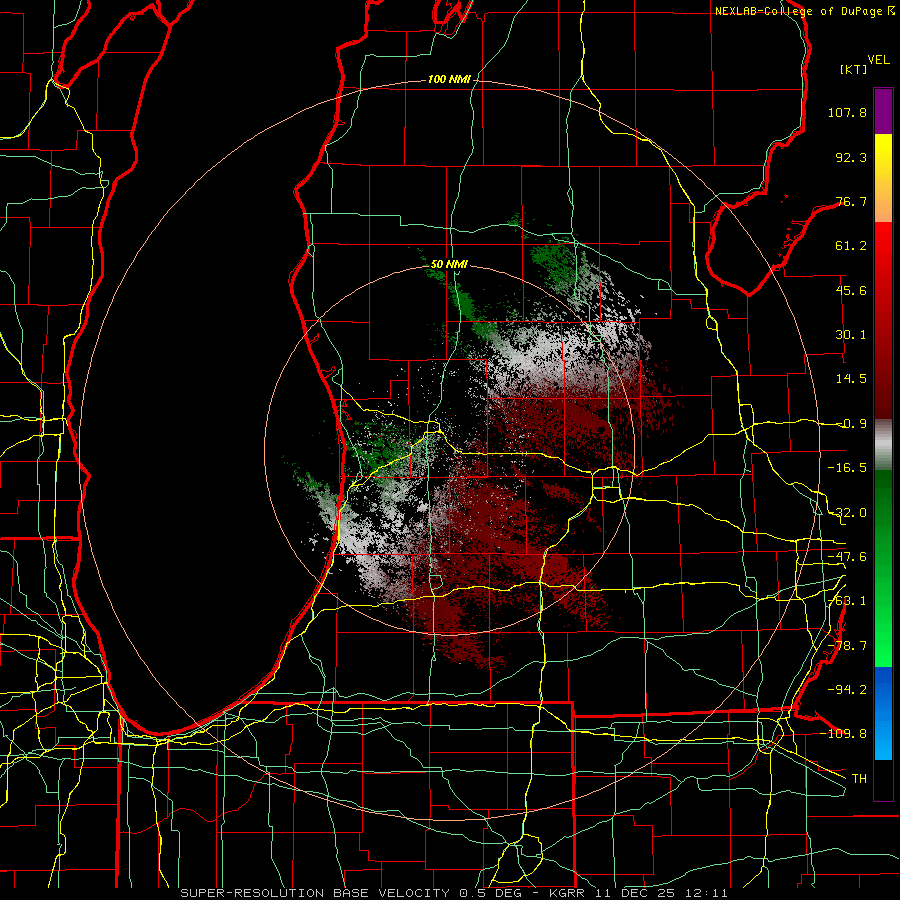The width and height of the screenshot is (900, 900).
Task: Click the 76.7 legend value
Action: click(851, 201)
